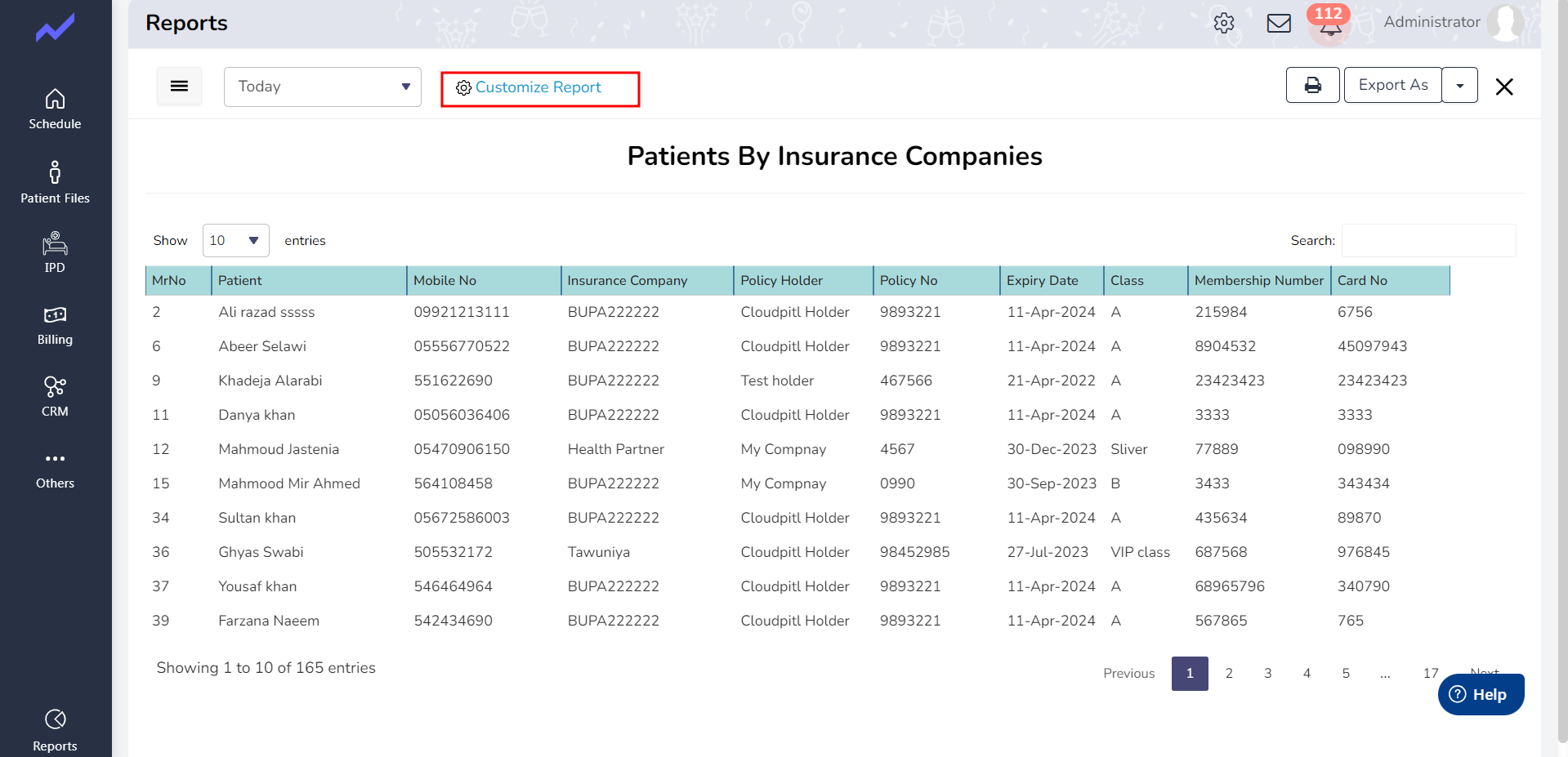Open the Today date range dropdown
This screenshot has height=757, width=1568.
323,87
